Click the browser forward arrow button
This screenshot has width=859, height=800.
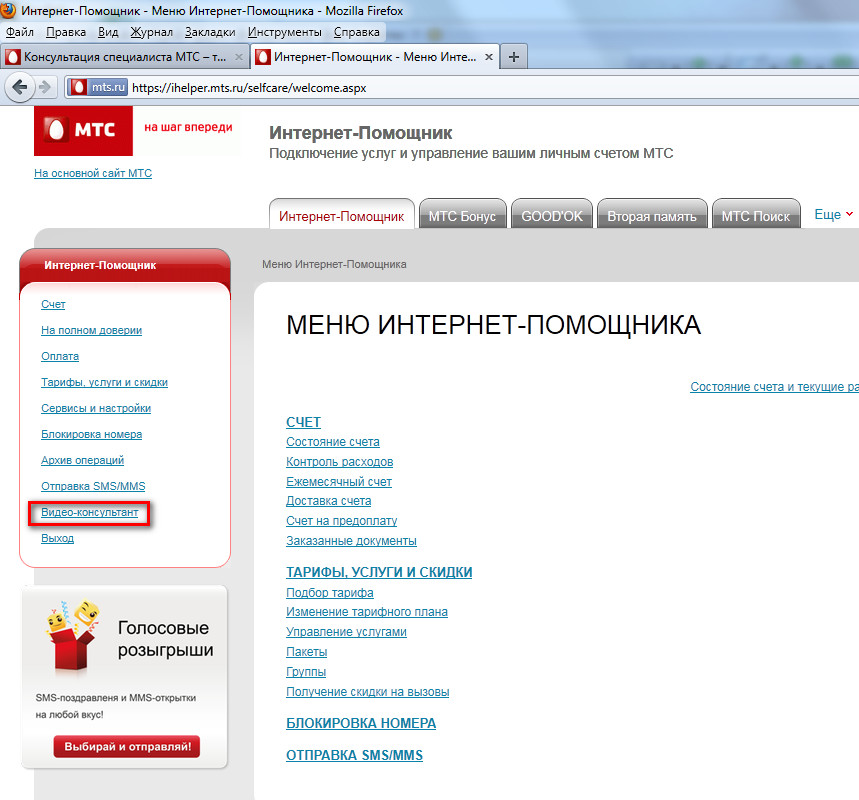[x=45, y=87]
